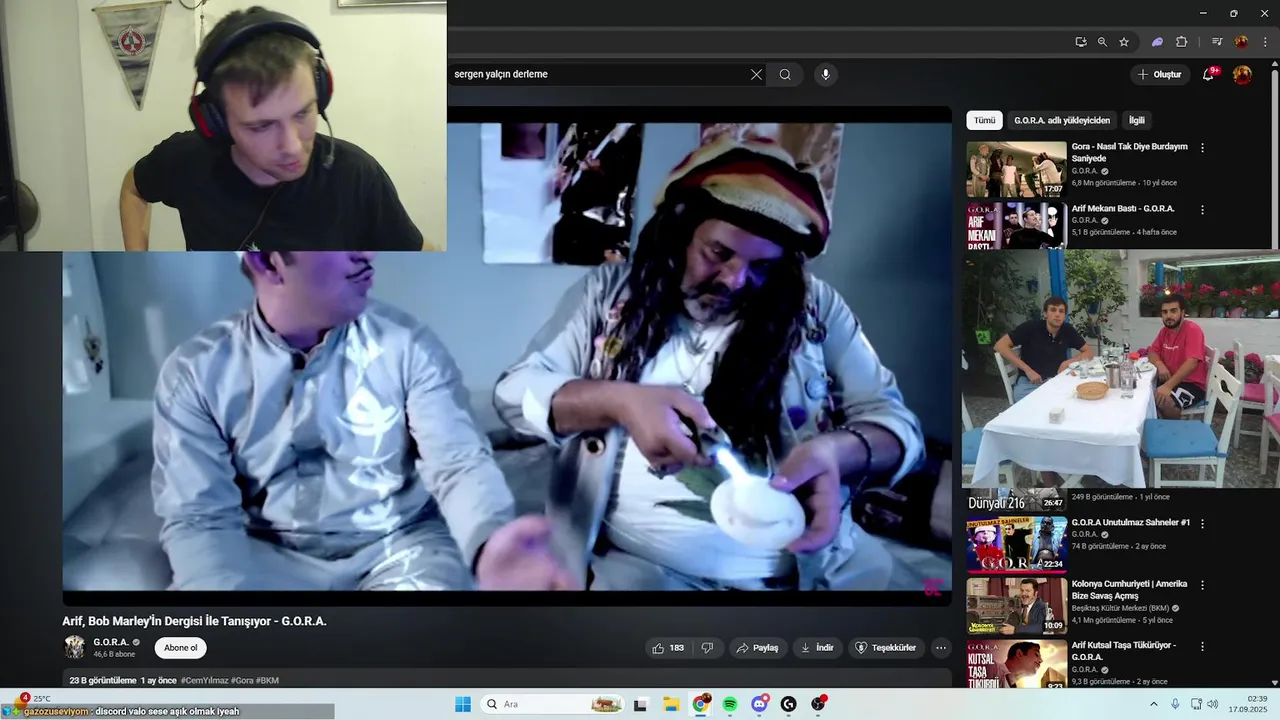Click the install app icon in address bar
The image size is (1280, 720).
[x=1081, y=42]
